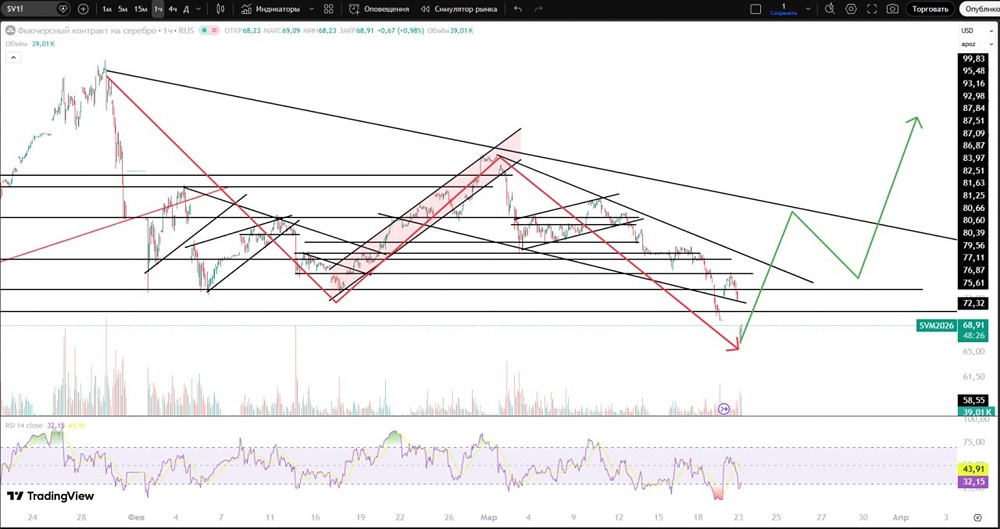The image size is (1000, 529).
Task: Click the 99,83 price scale label
Action: [972, 59]
